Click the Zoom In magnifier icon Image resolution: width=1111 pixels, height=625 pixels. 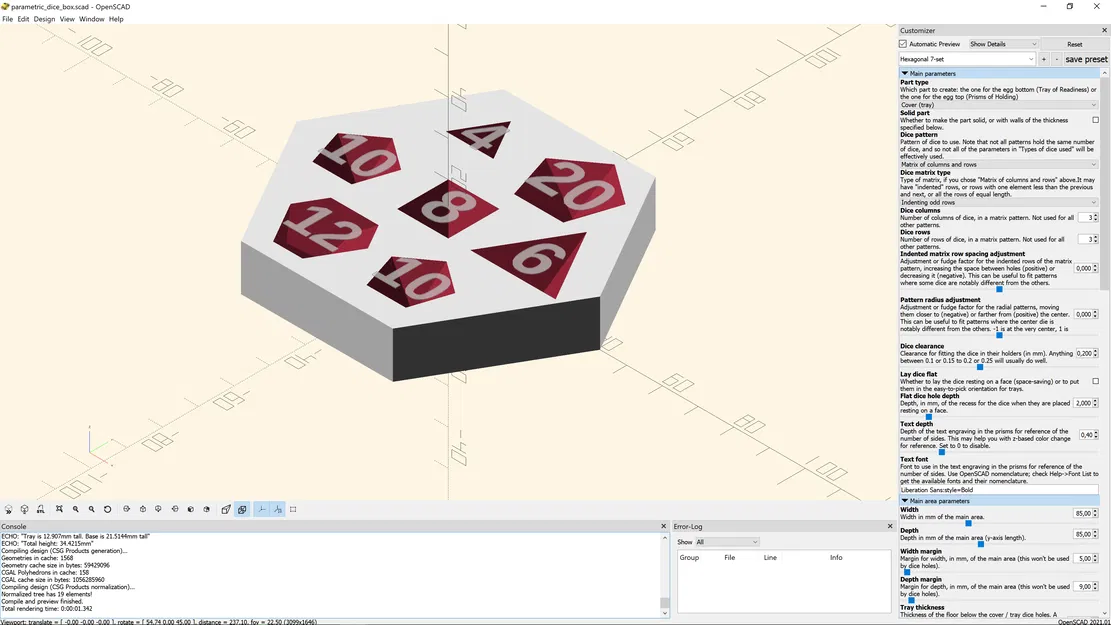point(75,509)
